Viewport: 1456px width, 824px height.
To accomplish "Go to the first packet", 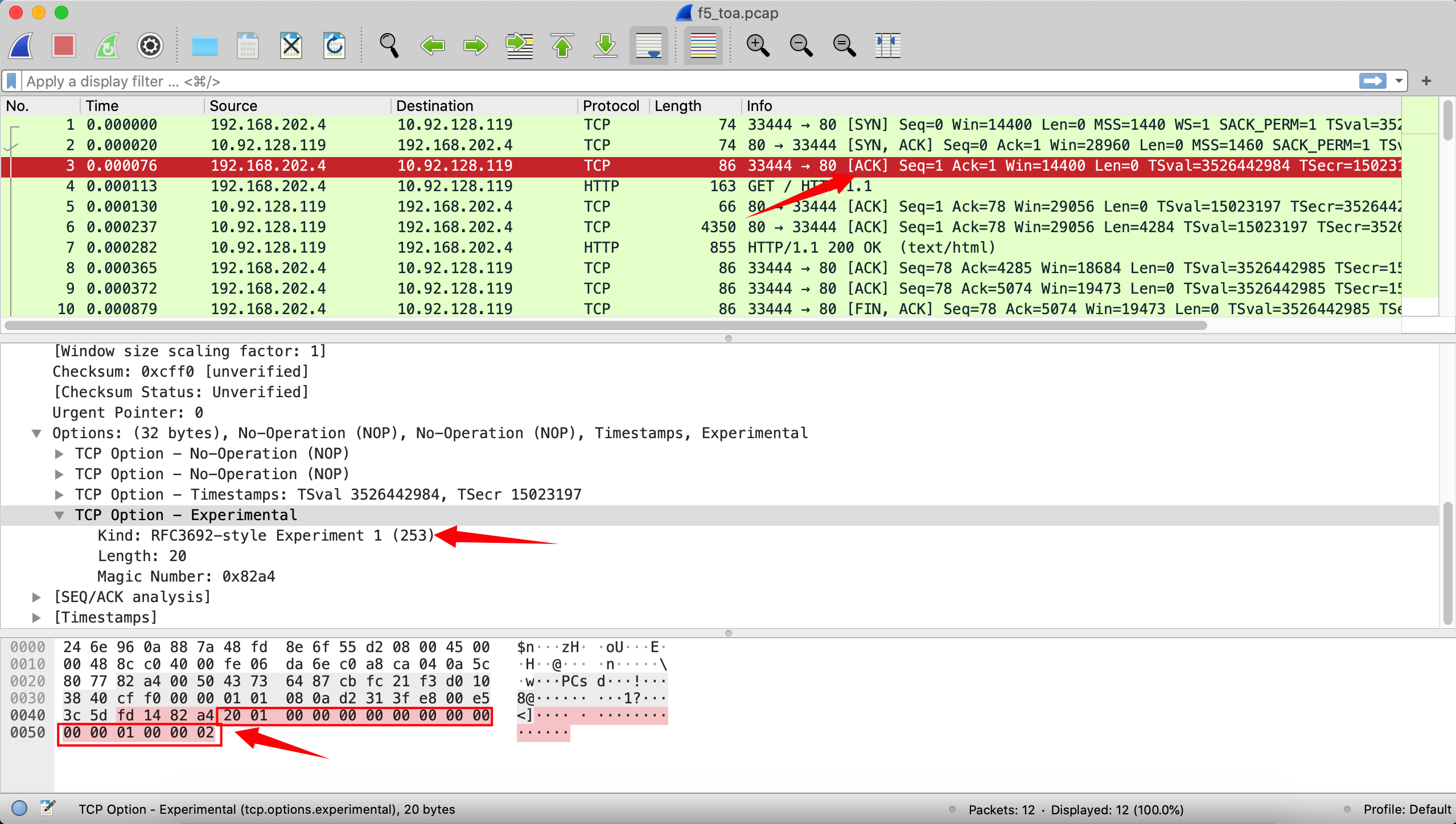I will pyautogui.click(x=562, y=46).
